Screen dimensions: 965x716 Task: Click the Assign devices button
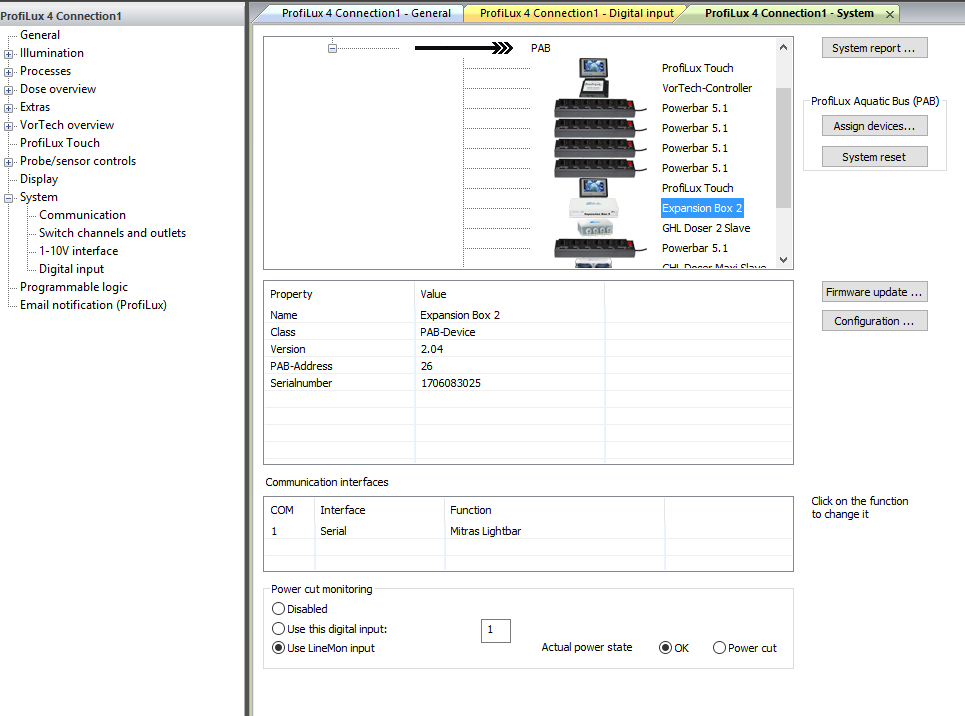874,126
